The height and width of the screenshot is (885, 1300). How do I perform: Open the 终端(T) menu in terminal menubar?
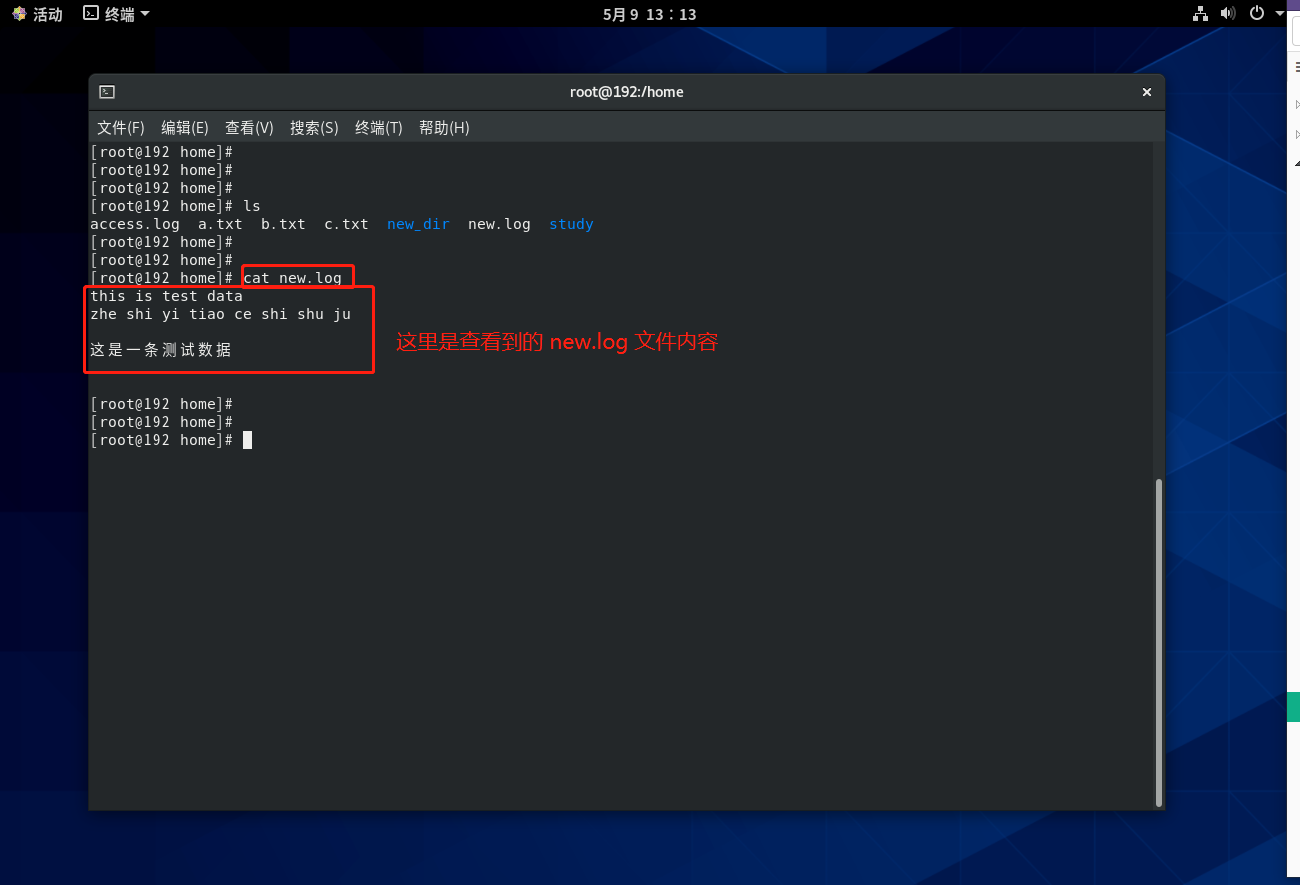378,128
